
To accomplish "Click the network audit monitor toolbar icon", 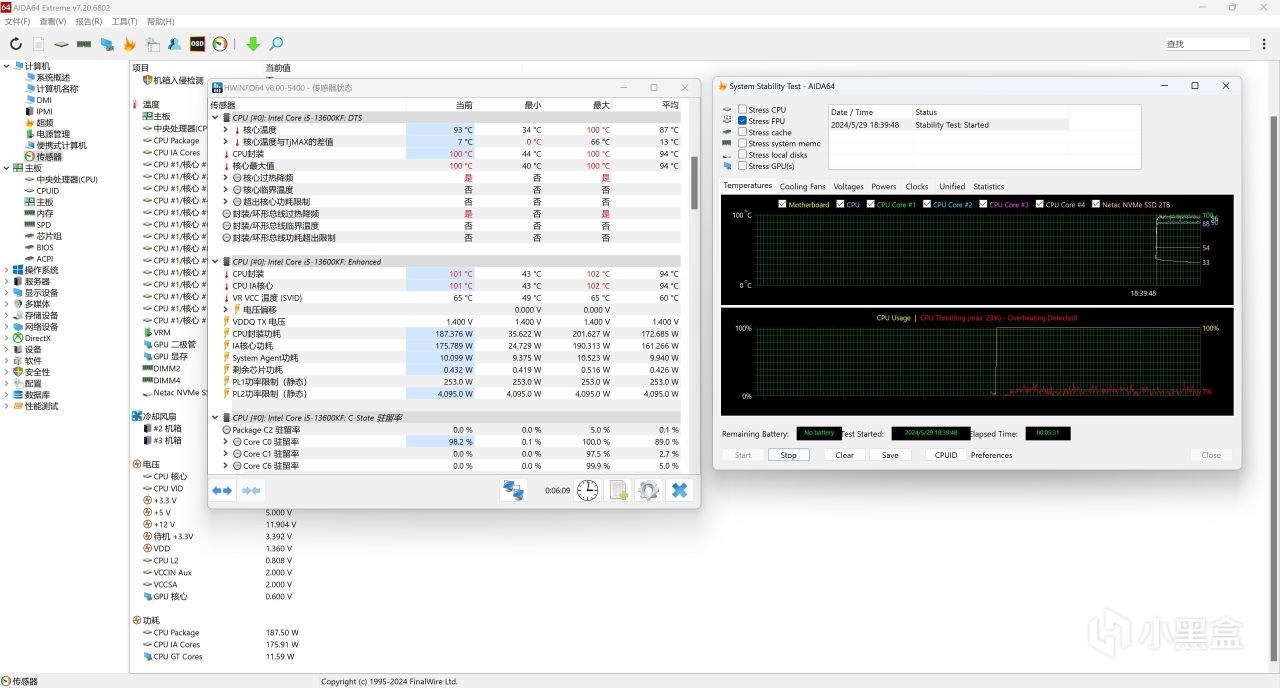I will (107, 44).
